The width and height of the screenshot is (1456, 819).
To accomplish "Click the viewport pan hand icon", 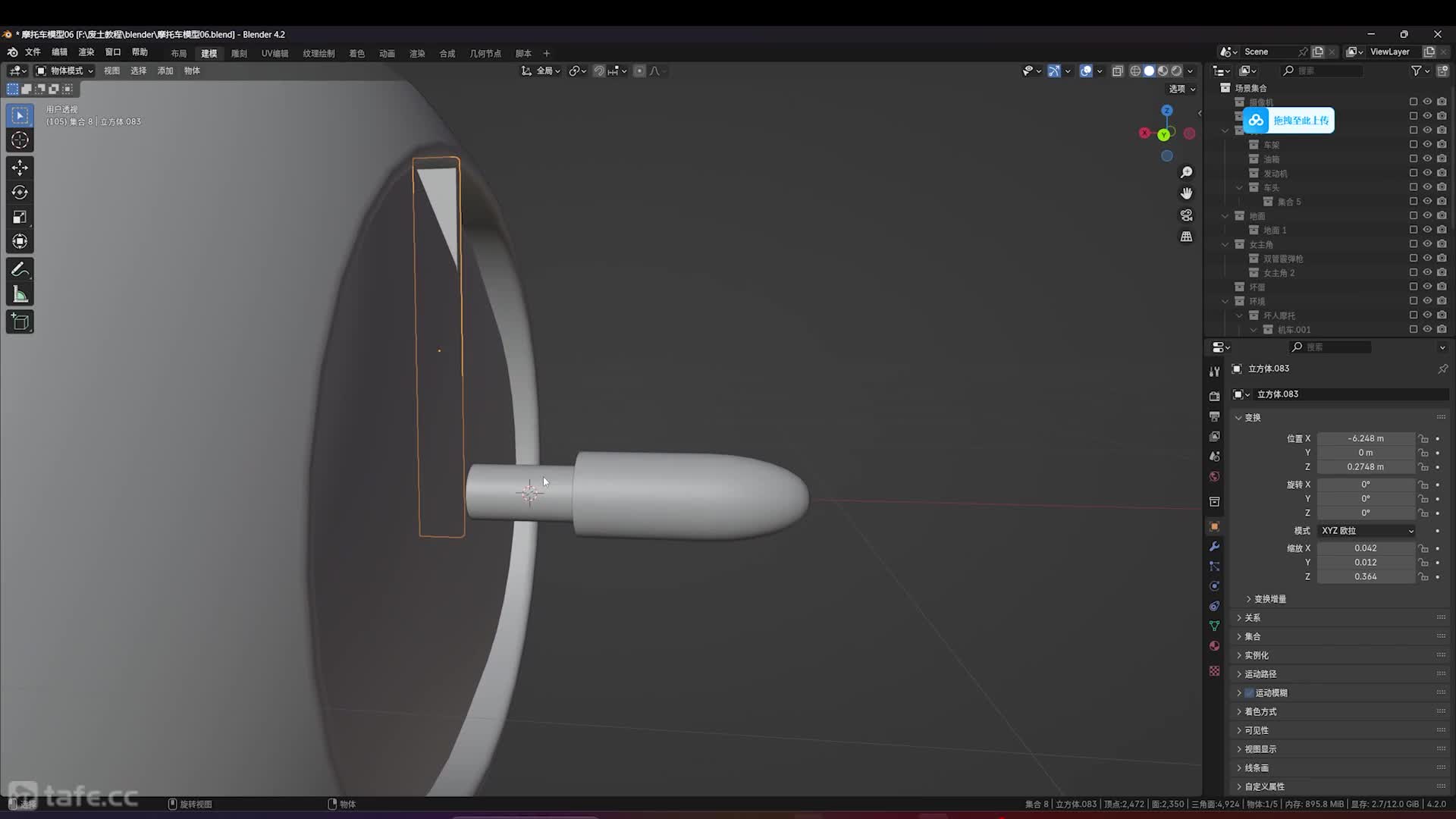I will tap(1187, 194).
